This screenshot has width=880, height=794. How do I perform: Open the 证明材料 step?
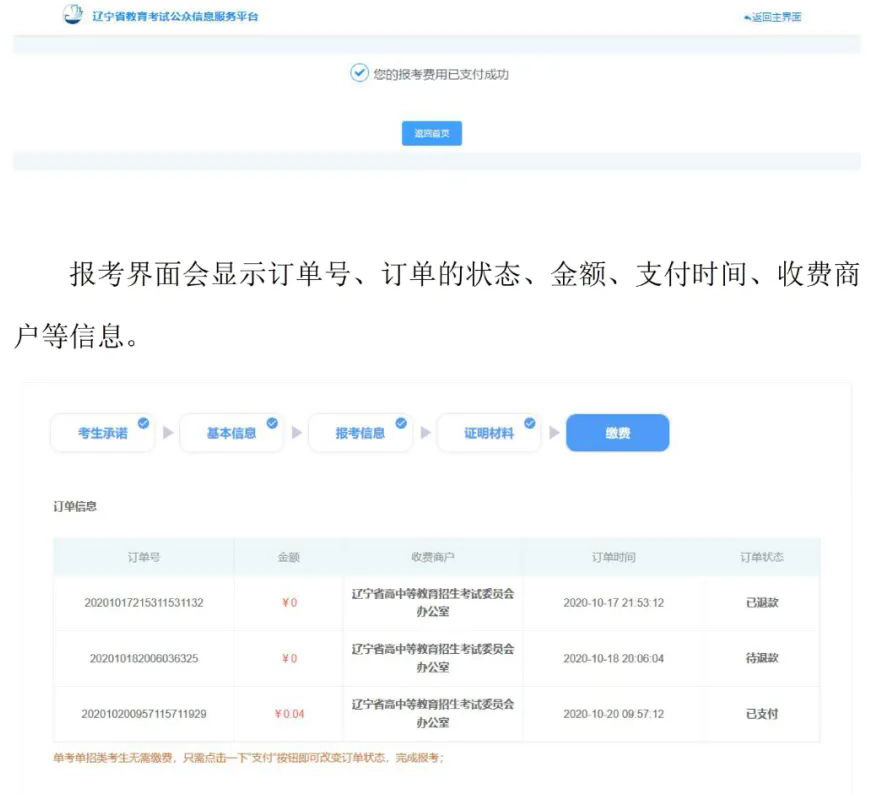coord(488,433)
